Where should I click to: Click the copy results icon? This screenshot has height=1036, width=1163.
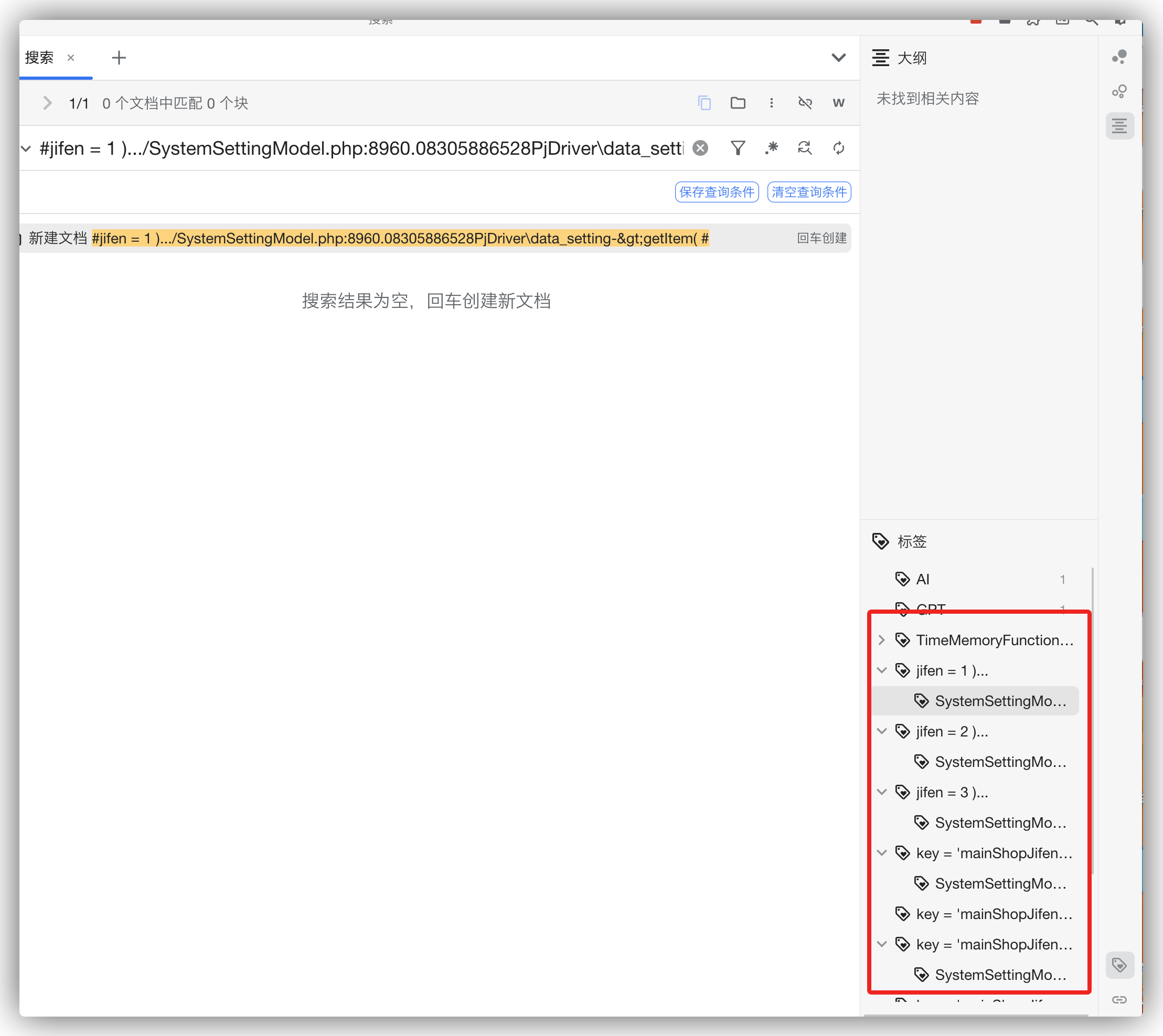pos(704,103)
